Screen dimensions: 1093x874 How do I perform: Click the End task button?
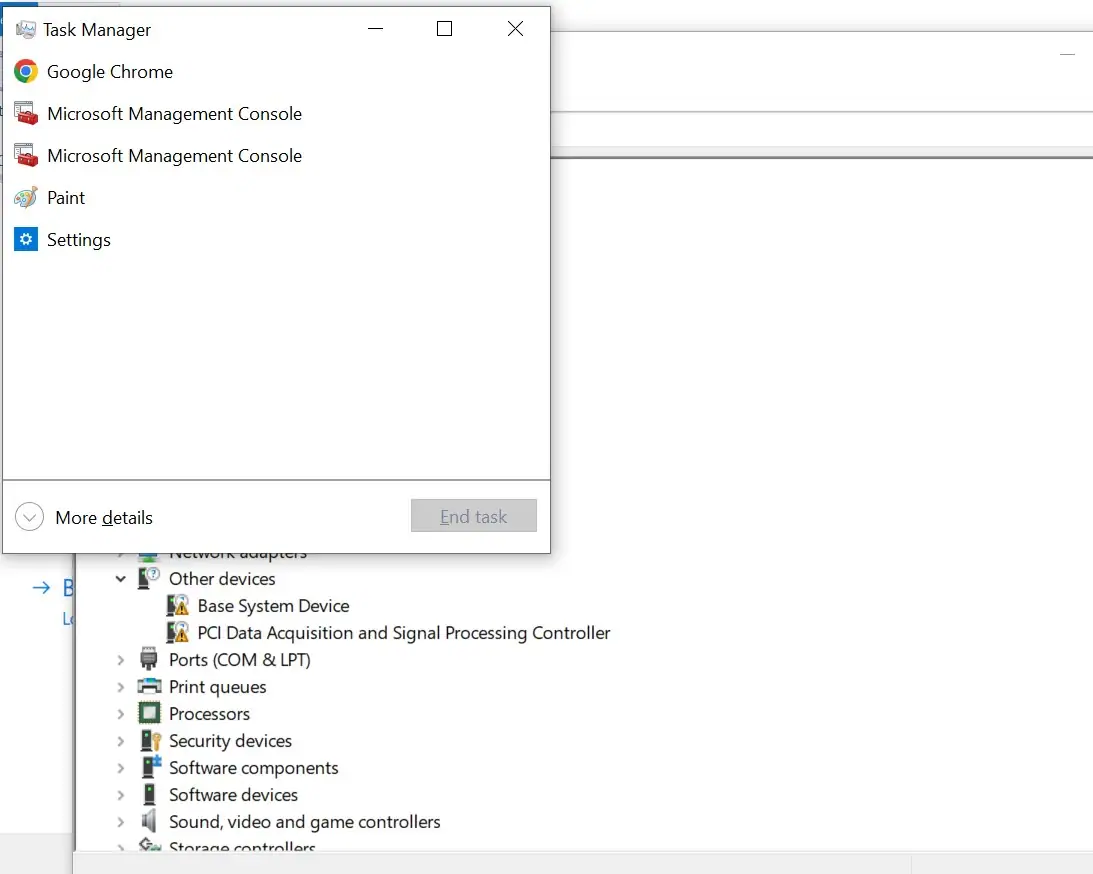tap(474, 516)
